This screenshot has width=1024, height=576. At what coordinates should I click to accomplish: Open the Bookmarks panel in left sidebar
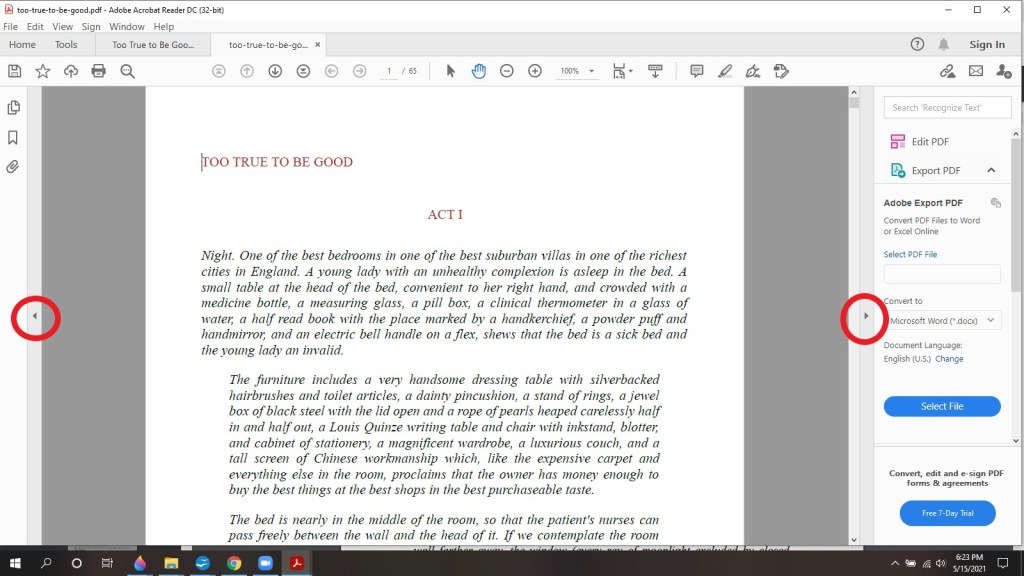pos(13,137)
